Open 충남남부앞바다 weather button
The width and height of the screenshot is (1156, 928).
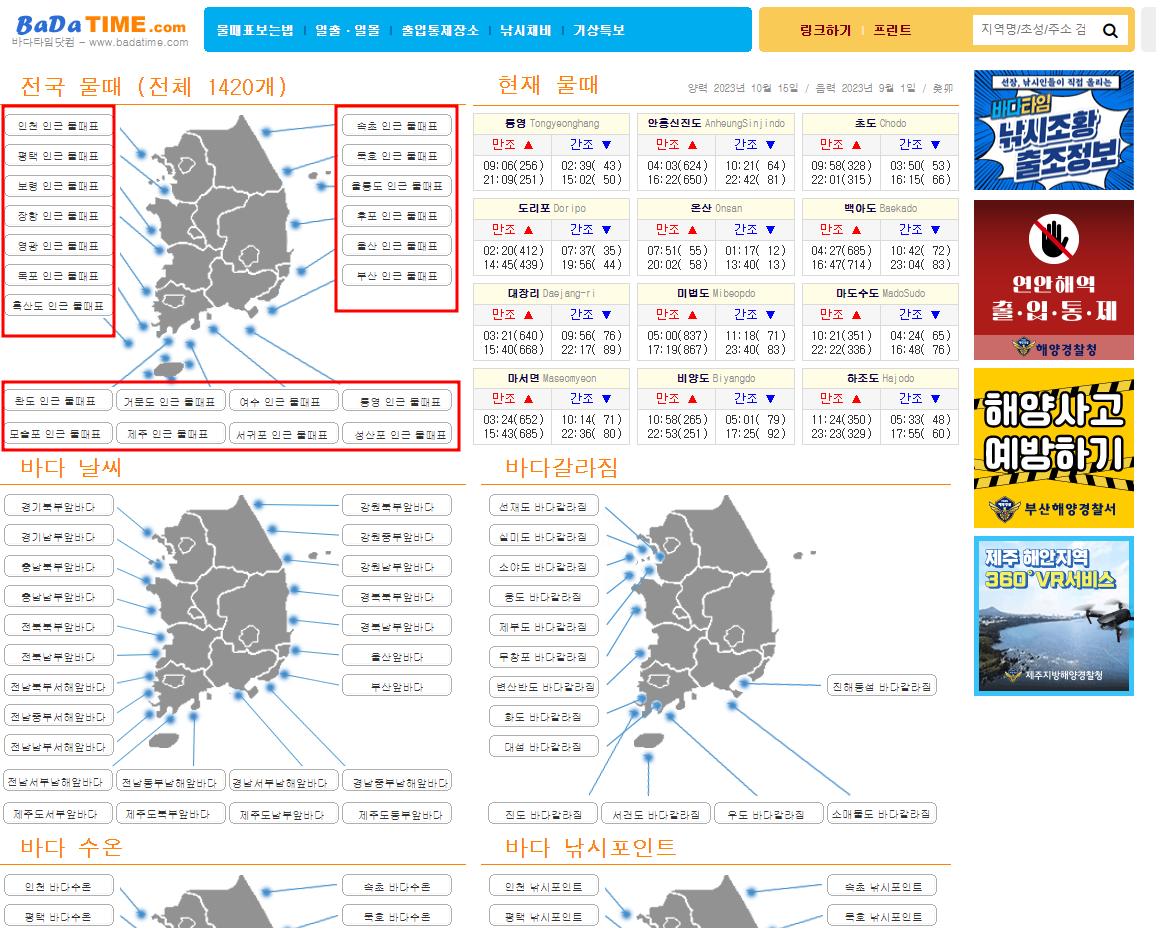58,596
